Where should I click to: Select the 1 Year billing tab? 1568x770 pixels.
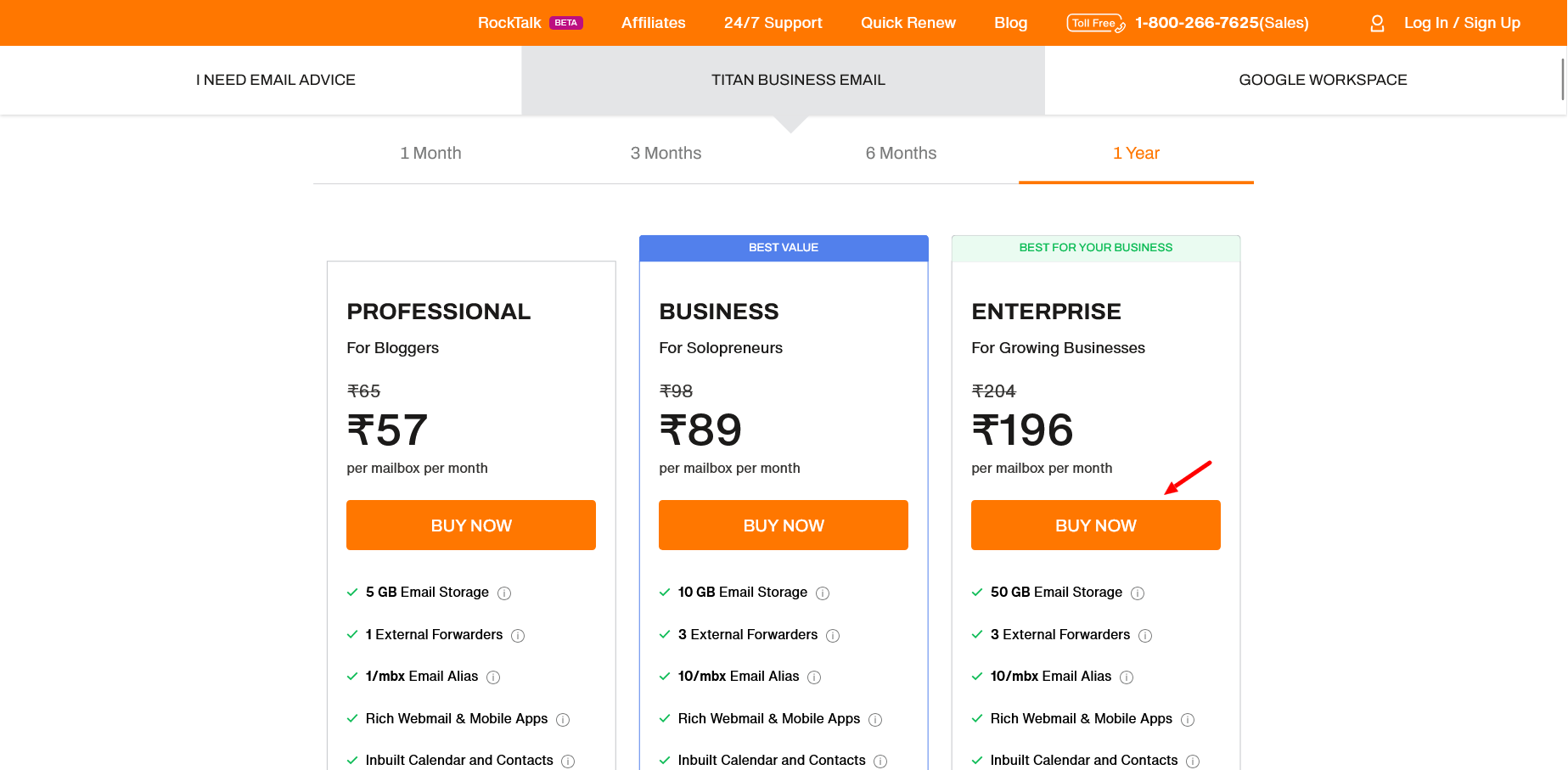(1136, 154)
